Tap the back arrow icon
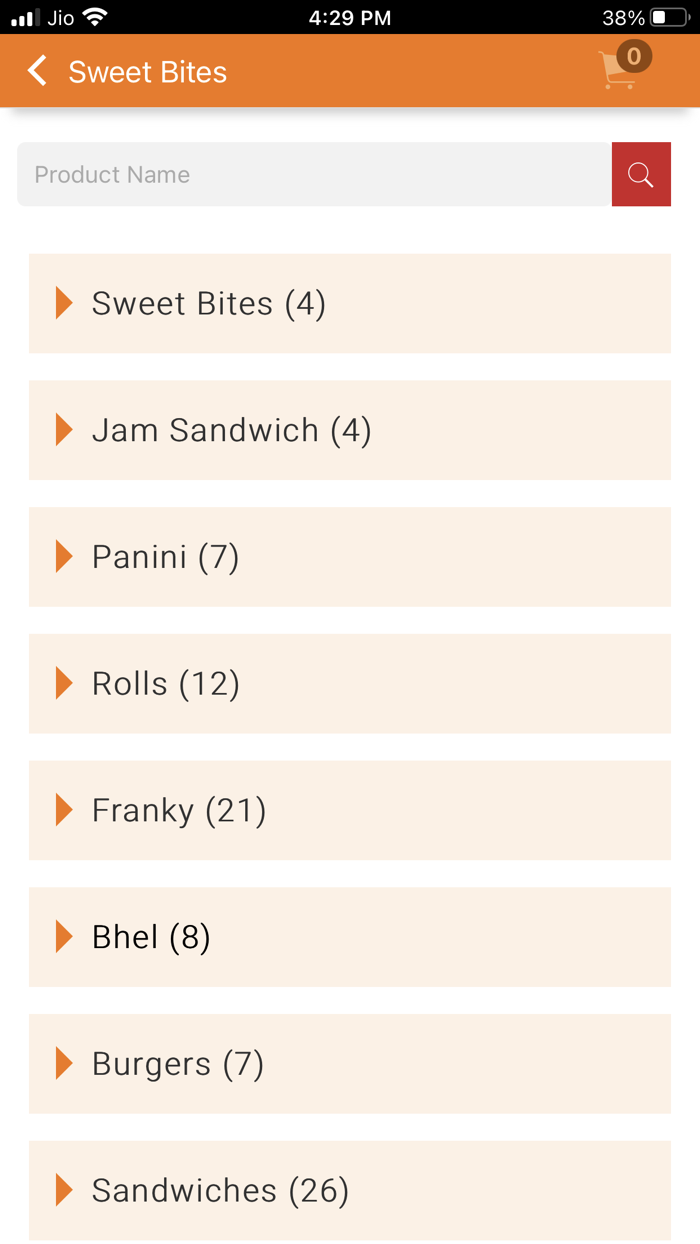This screenshot has width=700, height=1244. click(x=38, y=71)
